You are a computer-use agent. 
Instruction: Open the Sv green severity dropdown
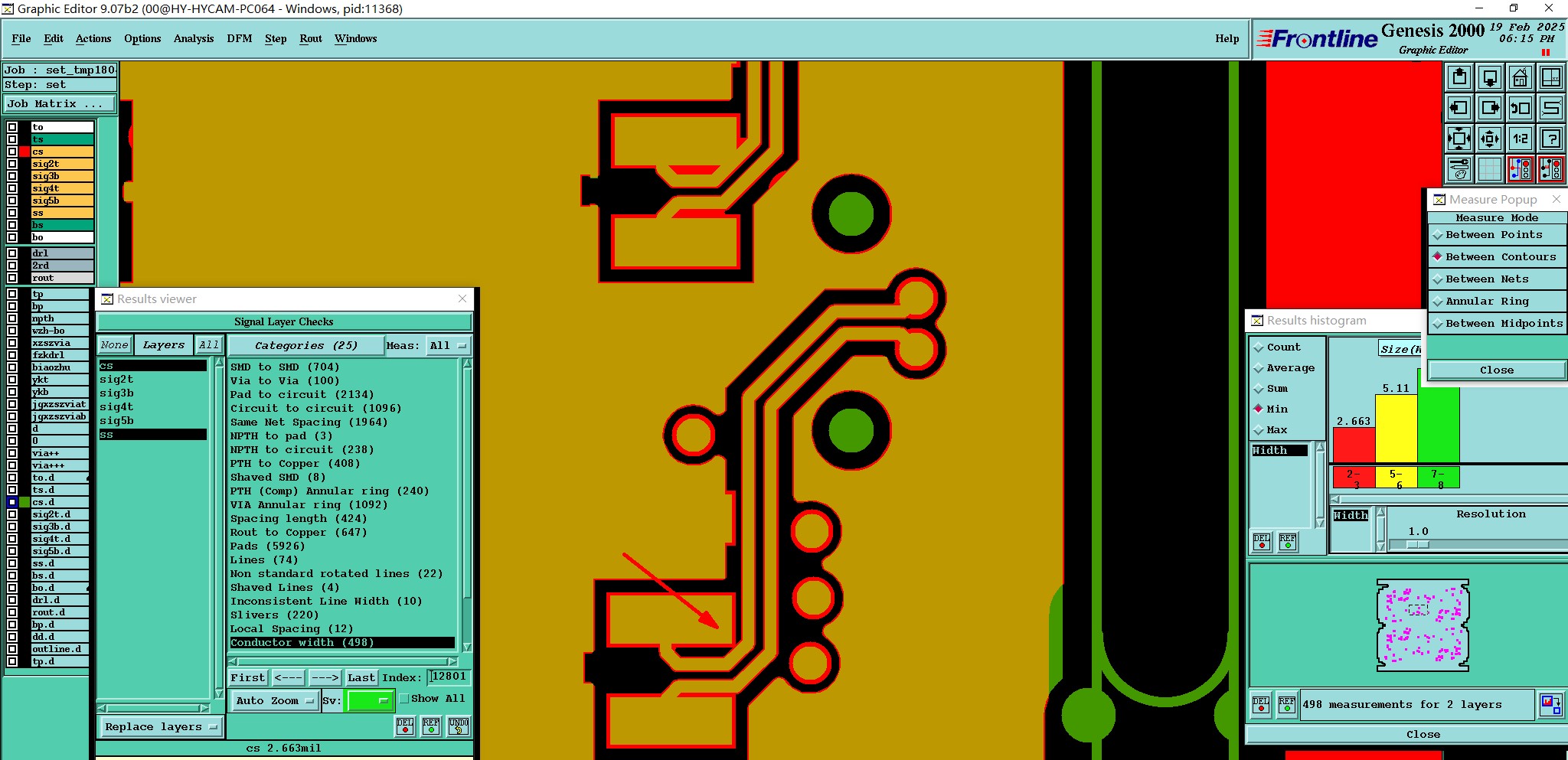point(371,700)
